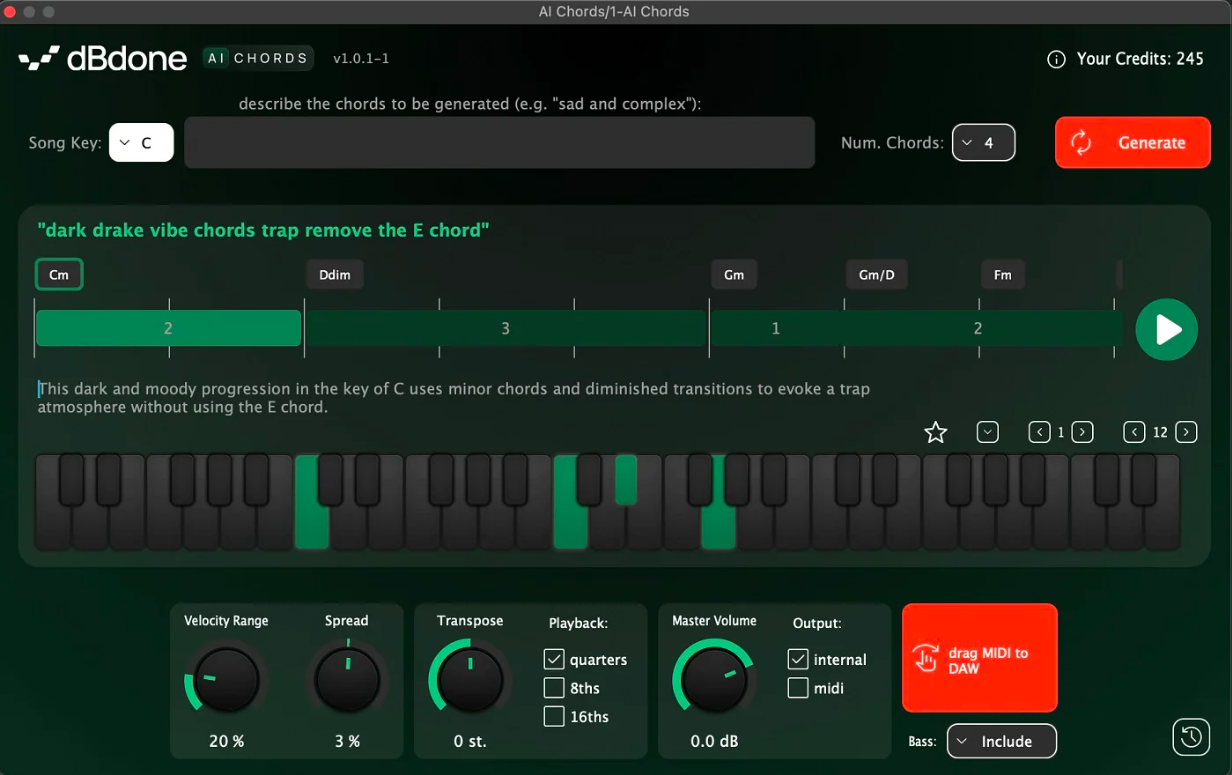The height and width of the screenshot is (775, 1232).
Task: Play the chord progression
Action: 1166,329
